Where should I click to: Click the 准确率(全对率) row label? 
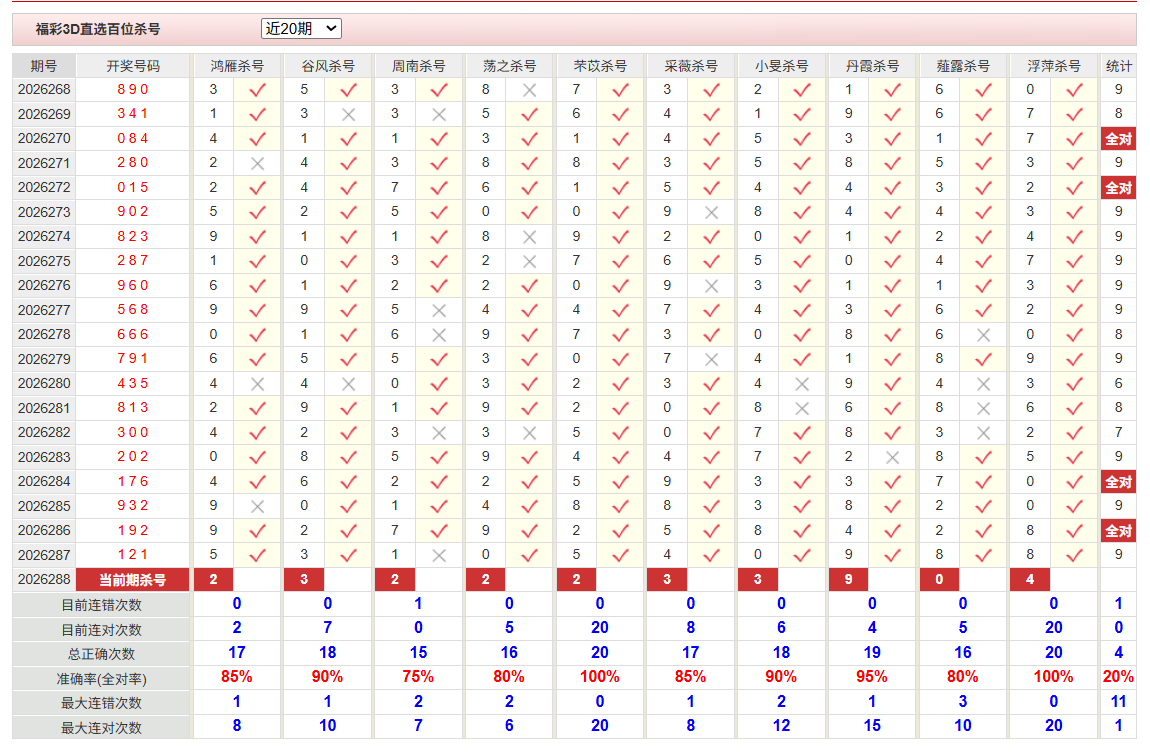tap(101, 679)
